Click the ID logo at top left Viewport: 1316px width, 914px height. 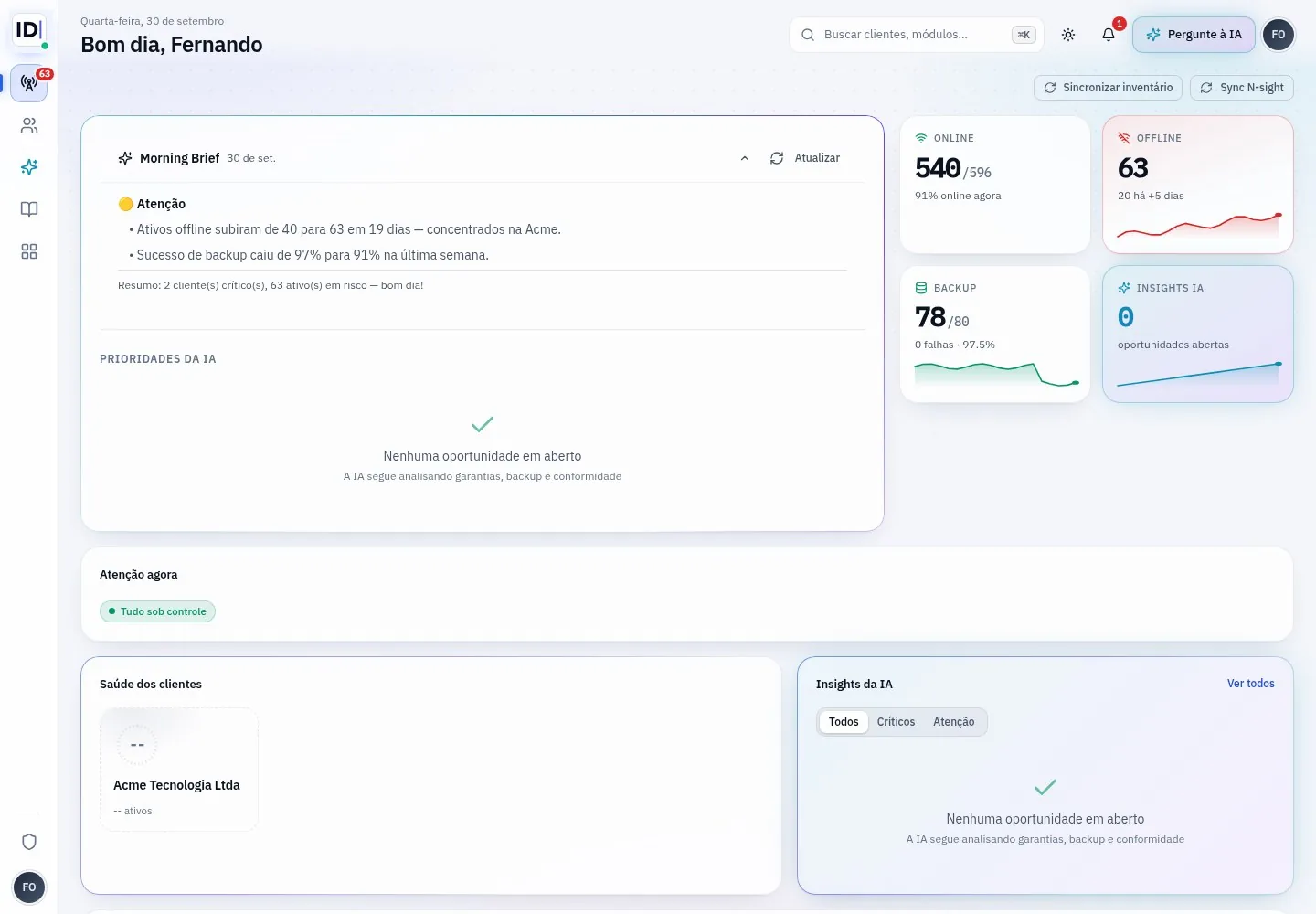(x=29, y=30)
